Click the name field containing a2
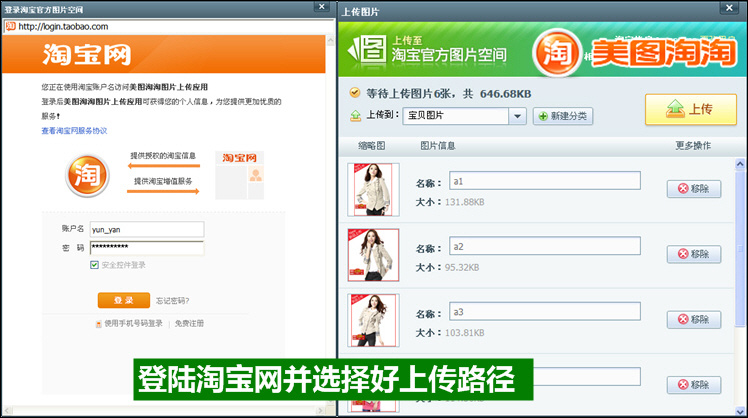748x418 pixels. click(x=545, y=246)
